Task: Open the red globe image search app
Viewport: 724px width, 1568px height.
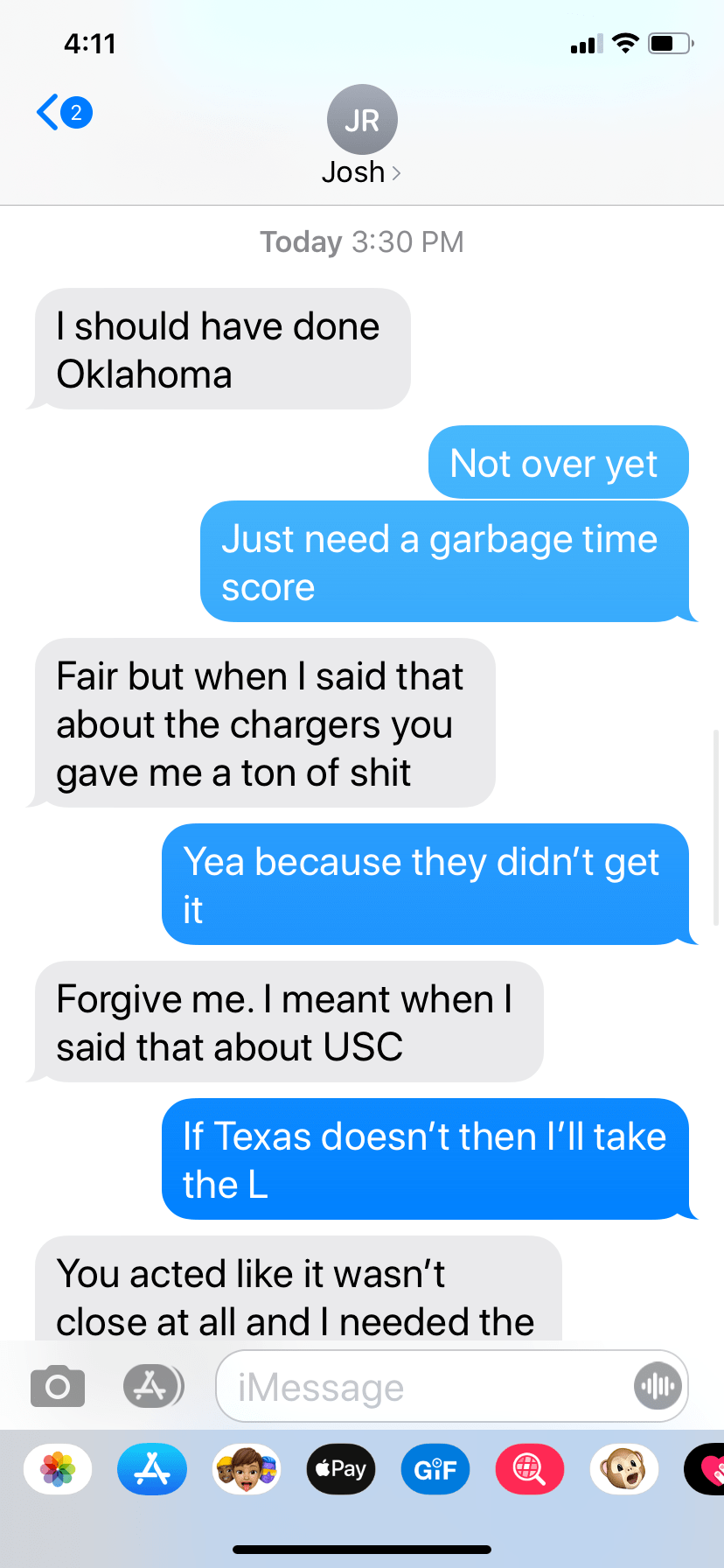Action: [x=530, y=1469]
